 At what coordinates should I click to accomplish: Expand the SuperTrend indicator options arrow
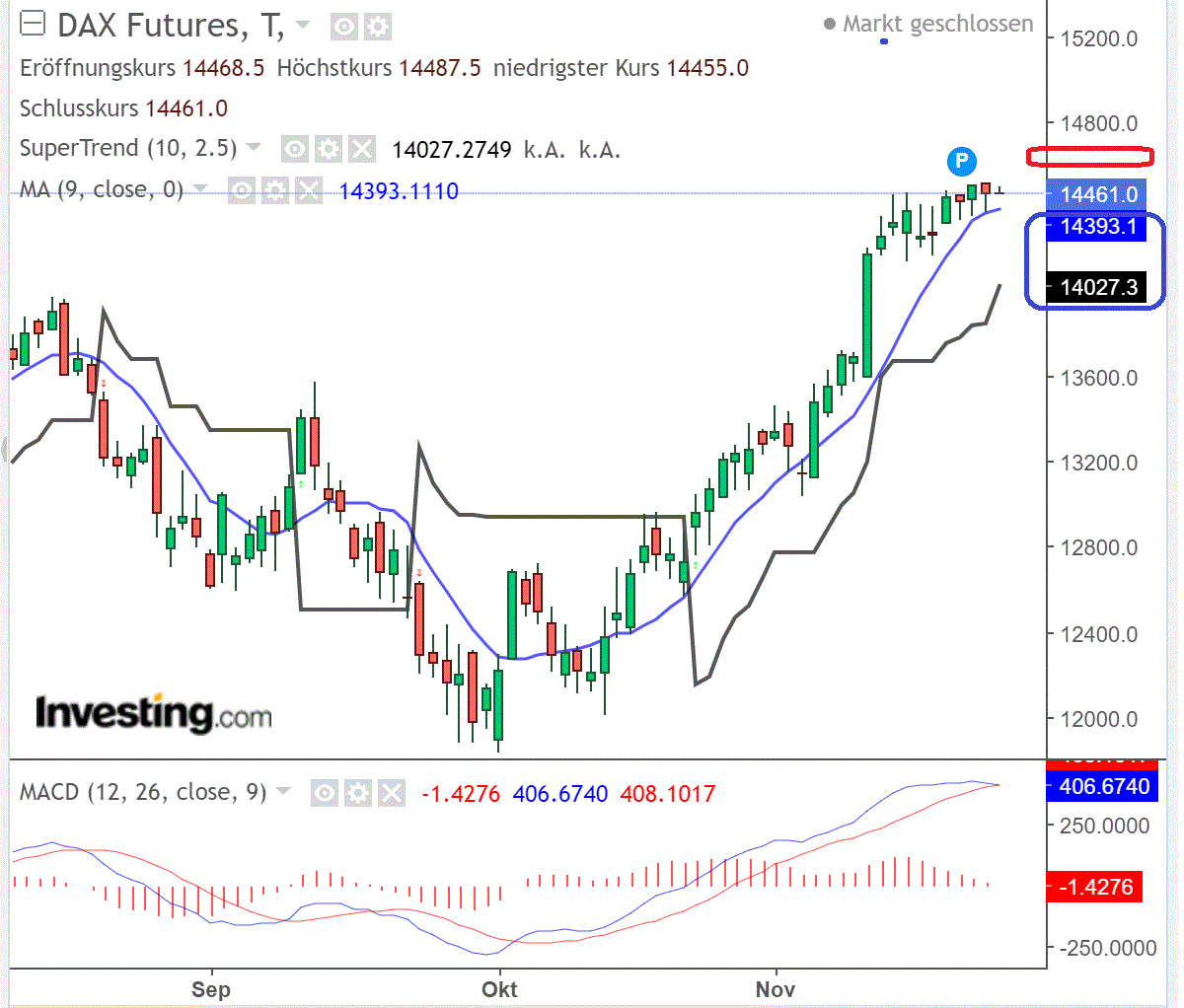coord(254,148)
